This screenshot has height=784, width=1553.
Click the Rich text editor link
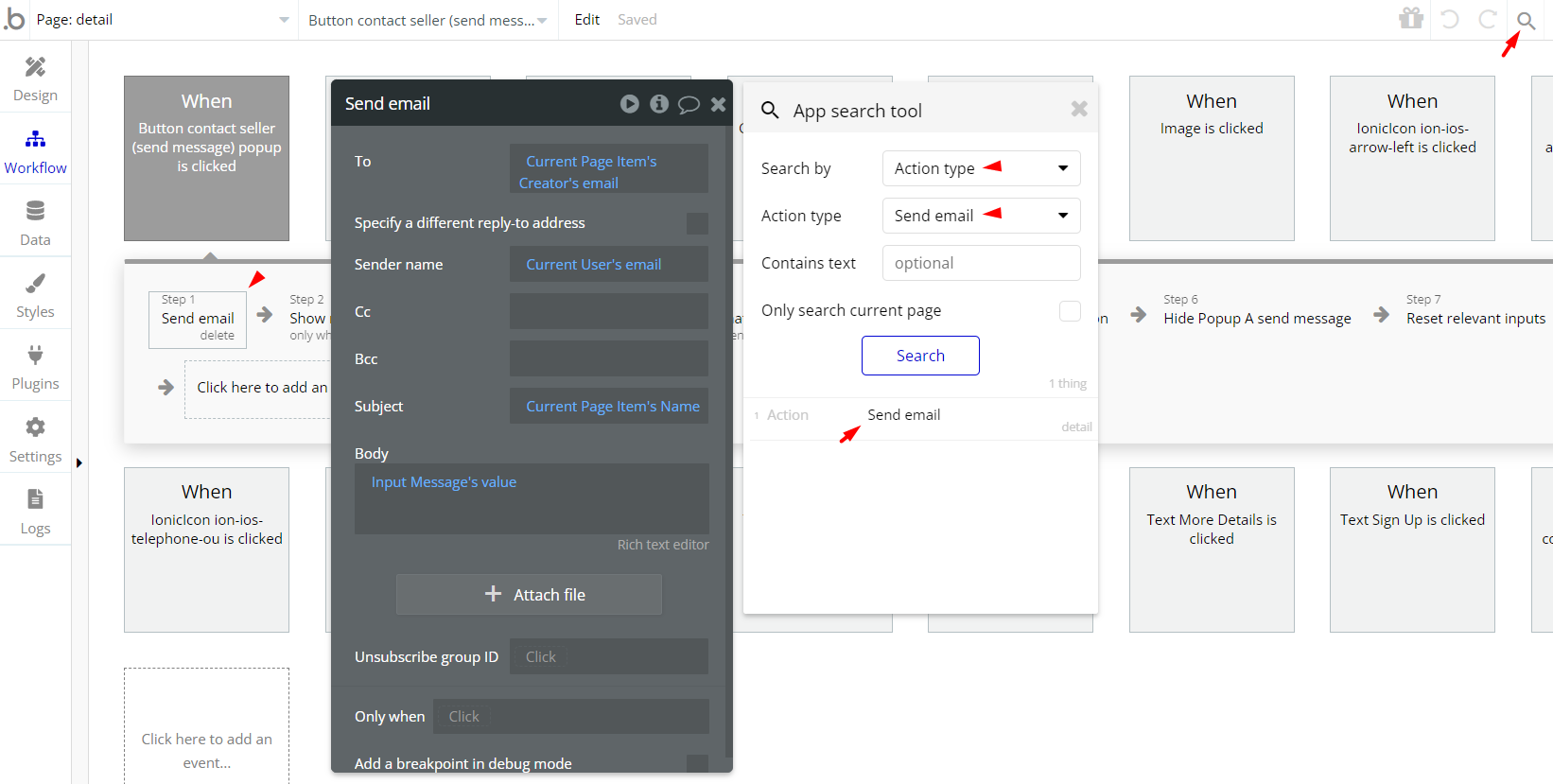point(663,545)
